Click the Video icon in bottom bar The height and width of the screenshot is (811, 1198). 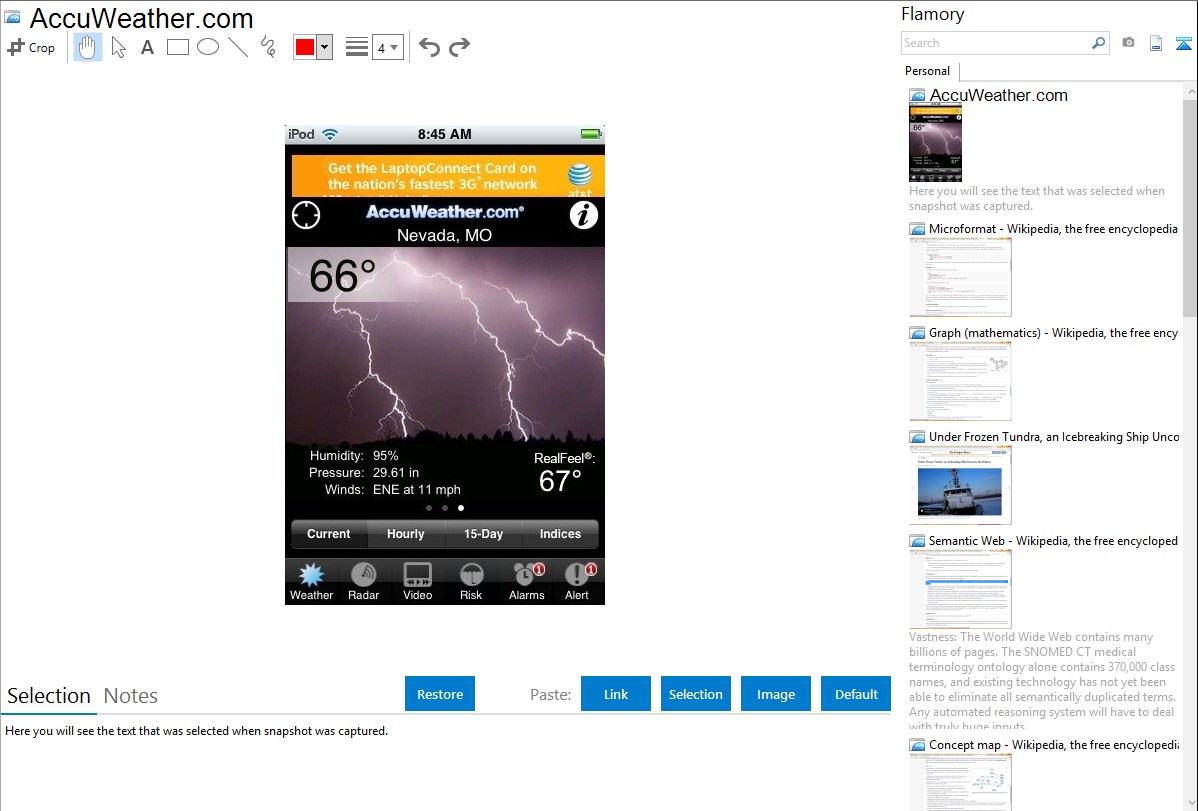[x=418, y=582]
